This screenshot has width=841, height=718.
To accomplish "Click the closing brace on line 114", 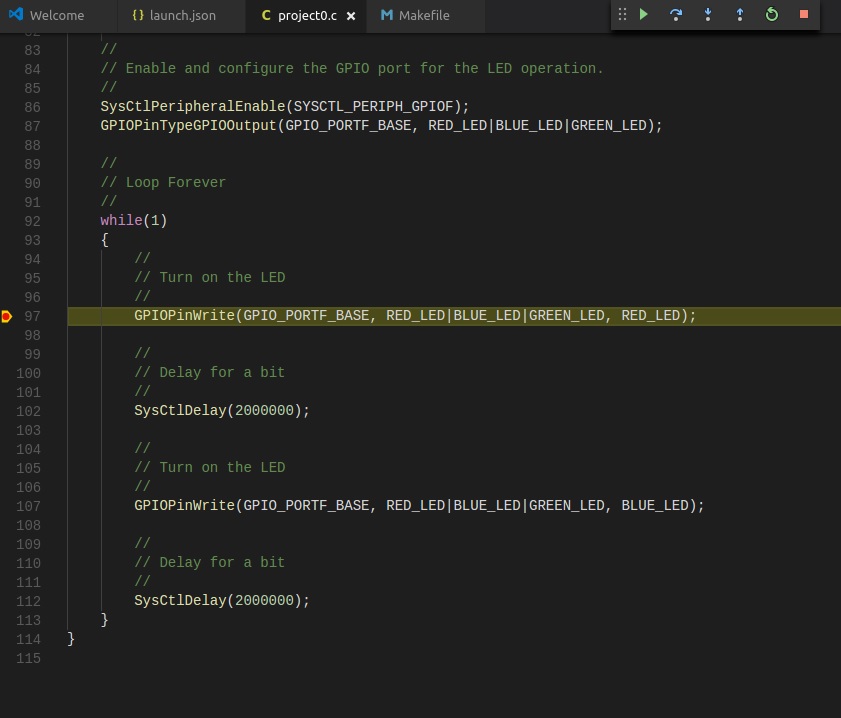I will (71, 639).
